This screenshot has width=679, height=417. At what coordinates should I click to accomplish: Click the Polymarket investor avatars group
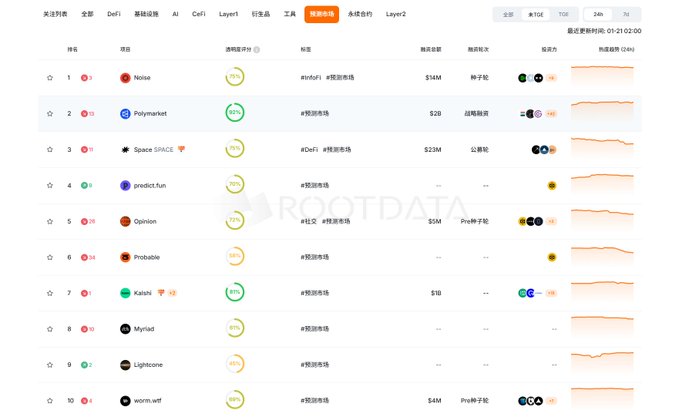click(x=531, y=114)
